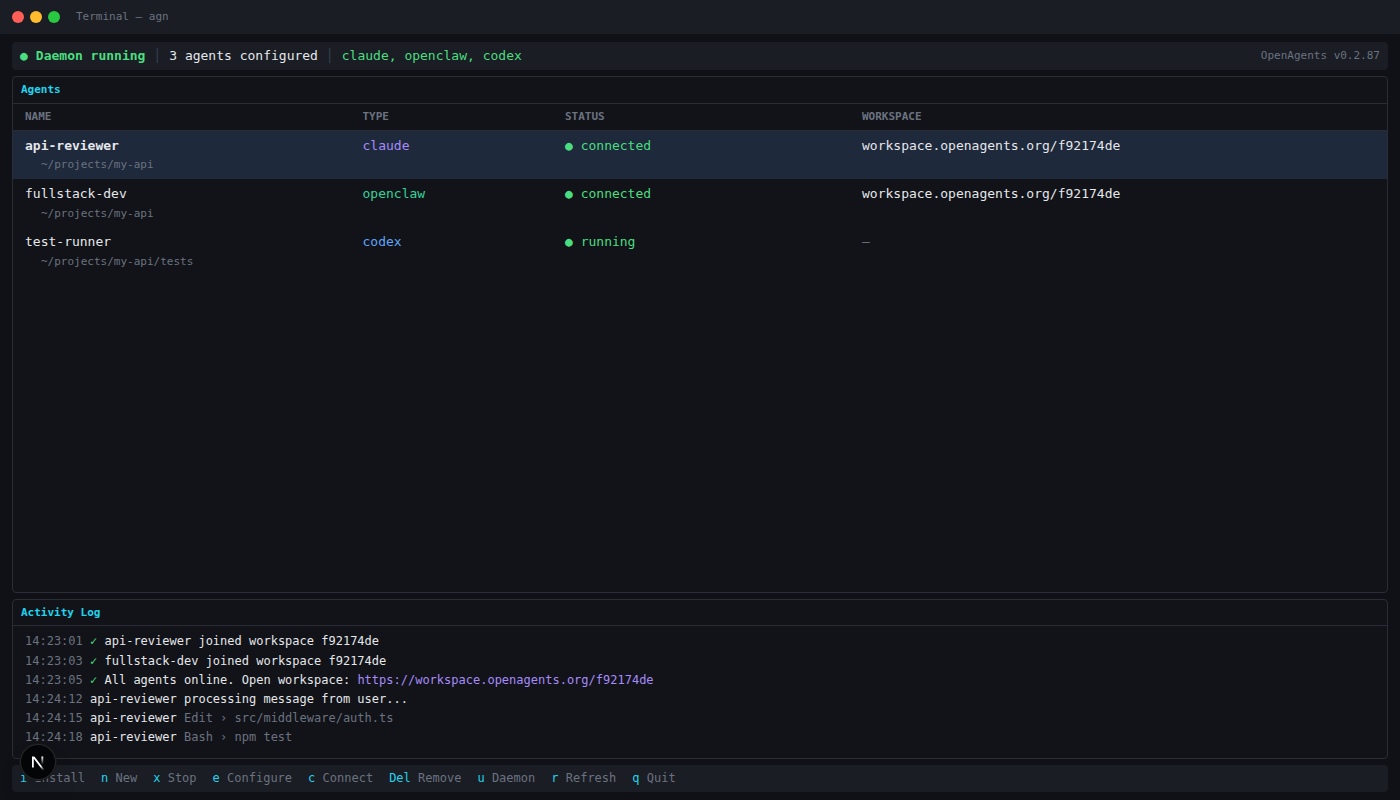Click the green macOS maximize window button
The height and width of the screenshot is (800, 1400).
(54, 17)
